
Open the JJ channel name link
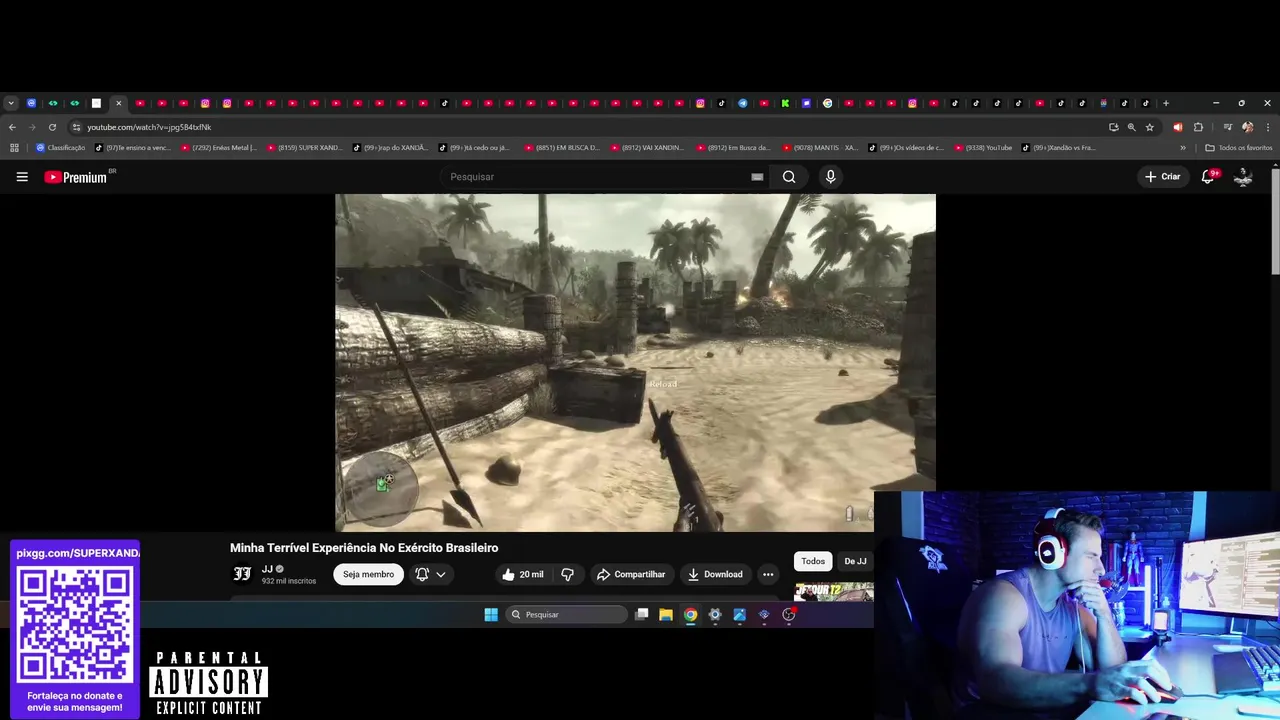pyautogui.click(x=267, y=569)
